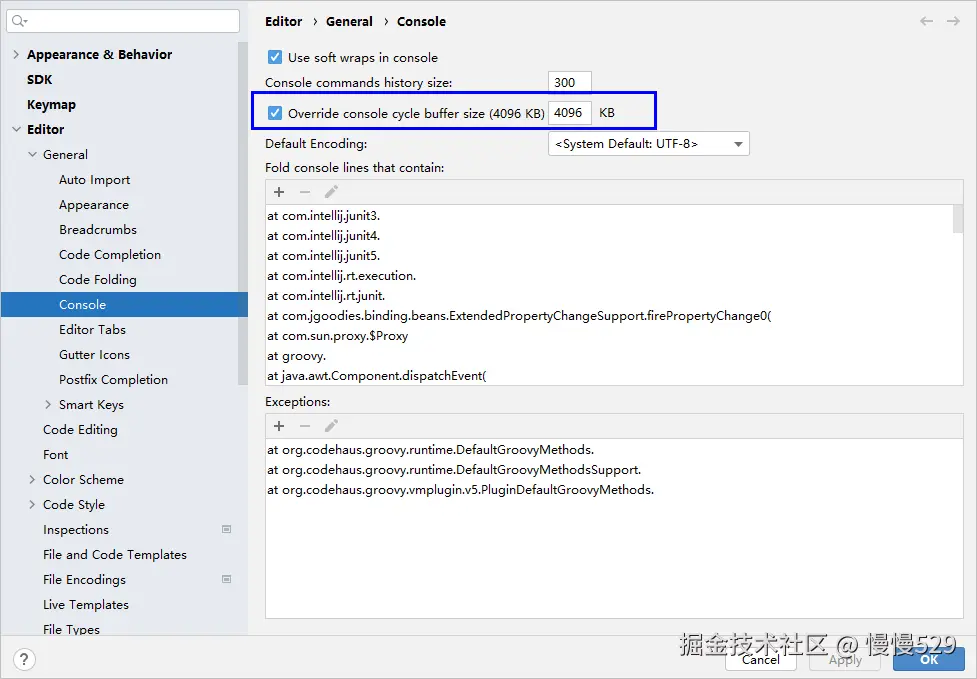Add a fold console lines pattern
Screen dimensions: 977x679
279,192
